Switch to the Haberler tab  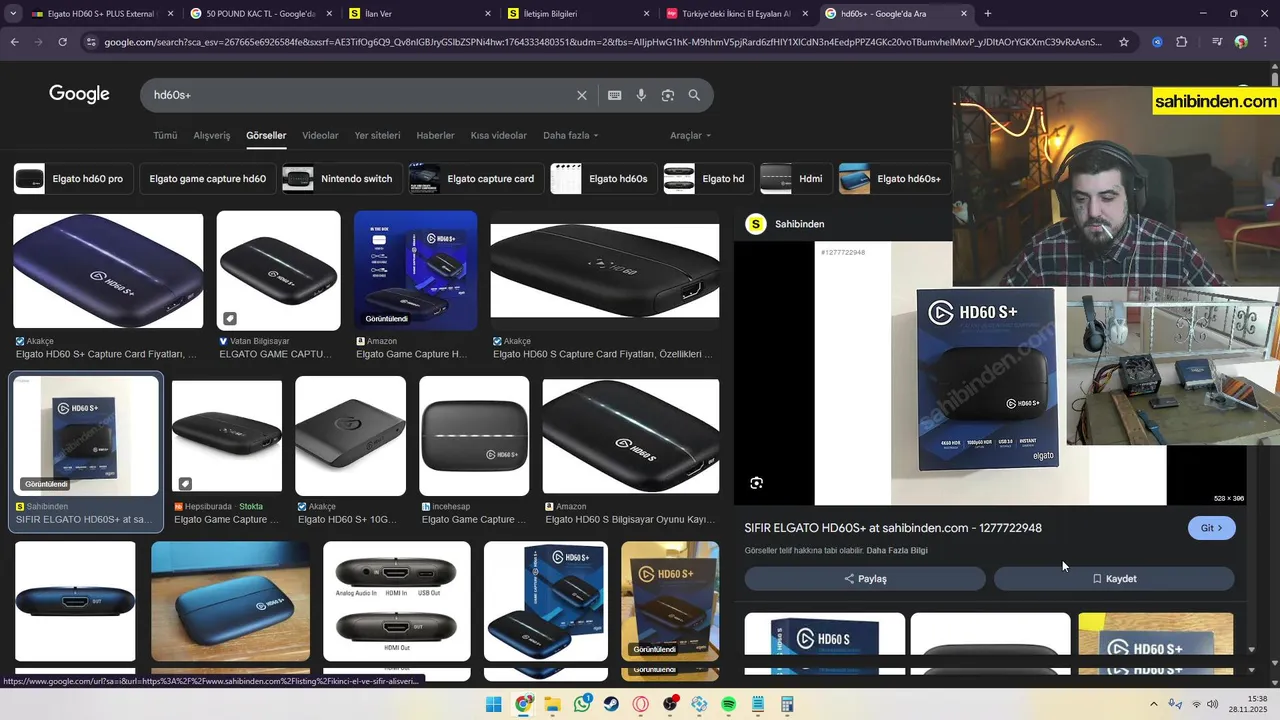click(435, 135)
